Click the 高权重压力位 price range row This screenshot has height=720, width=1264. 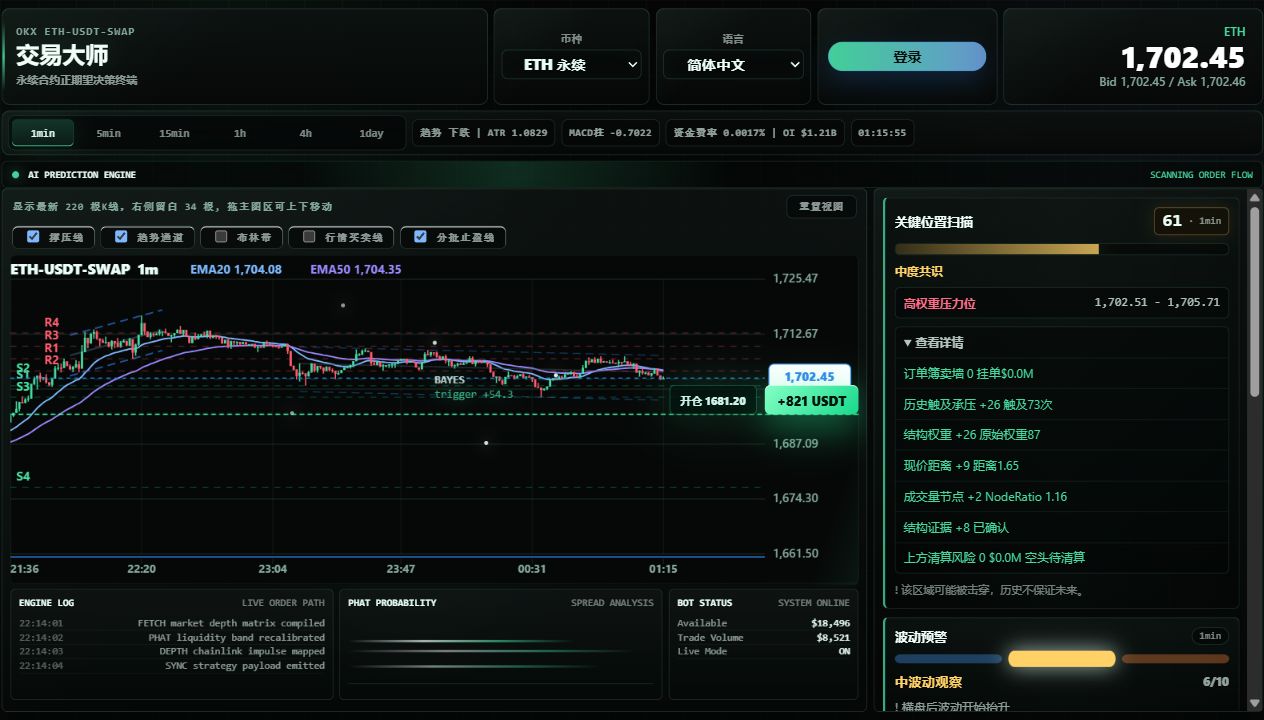(x=1062, y=303)
